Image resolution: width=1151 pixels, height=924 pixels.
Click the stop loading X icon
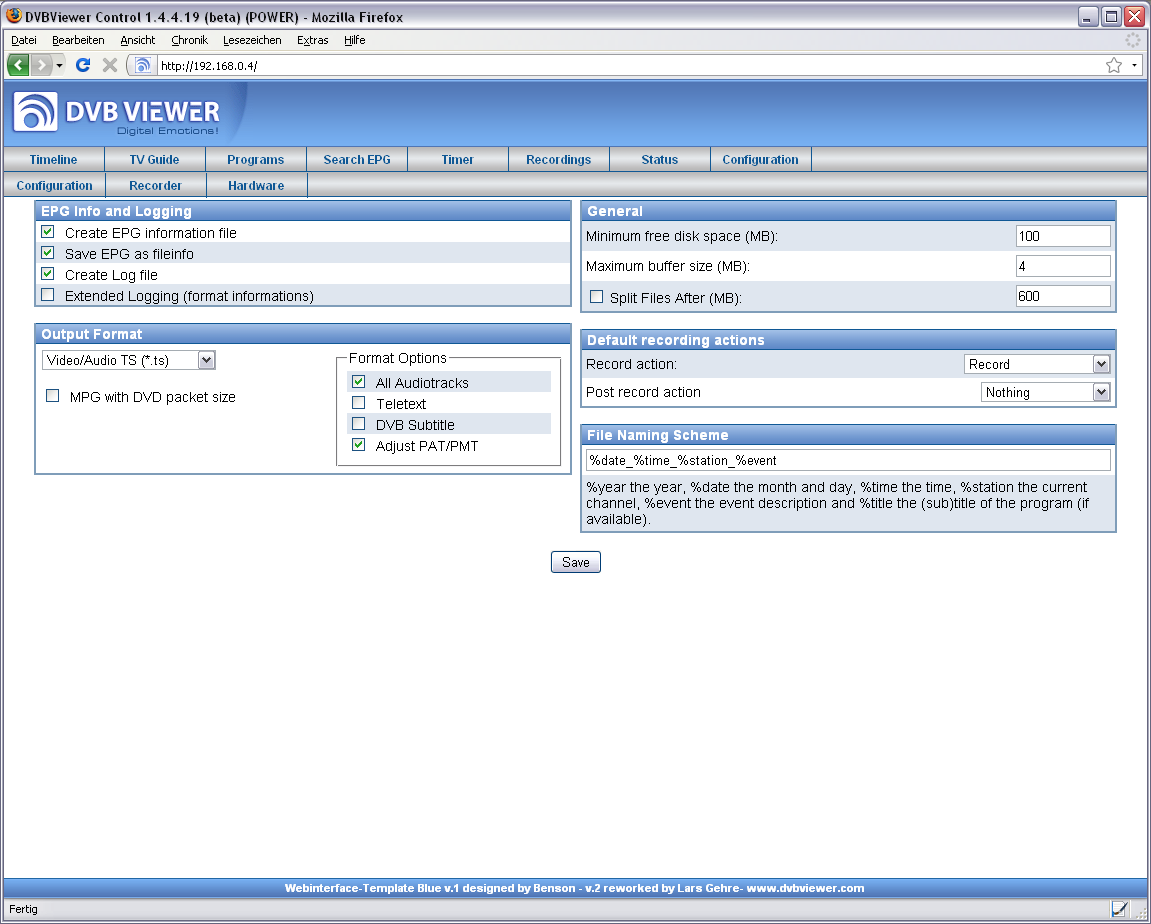tap(110, 65)
